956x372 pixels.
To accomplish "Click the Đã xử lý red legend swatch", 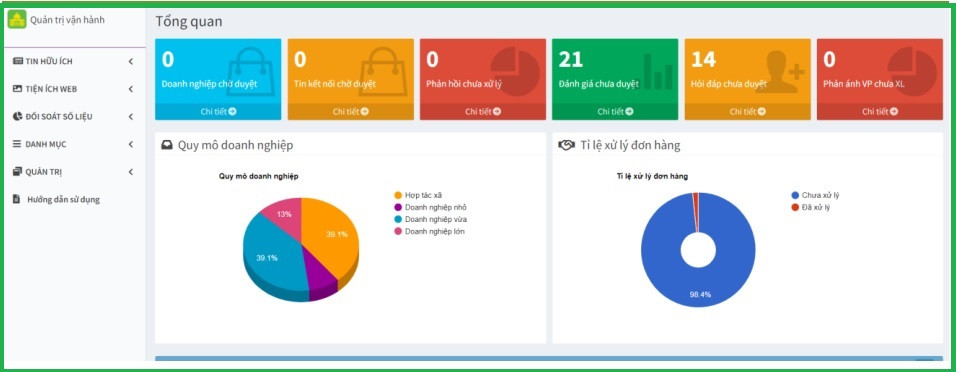I will click(x=795, y=207).
